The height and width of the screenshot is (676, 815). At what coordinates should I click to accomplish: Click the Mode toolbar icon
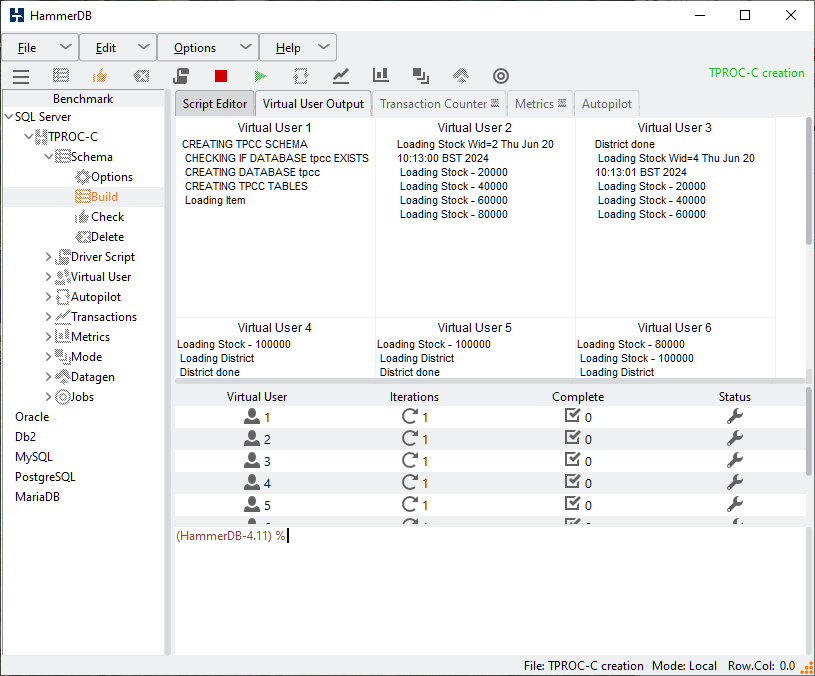(420, 76)
